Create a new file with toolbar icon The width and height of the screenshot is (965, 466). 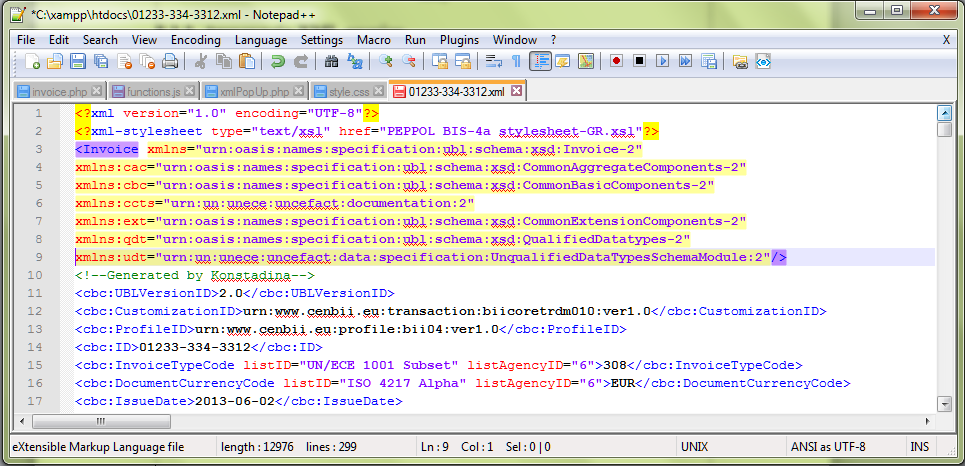tap(32, 62)
